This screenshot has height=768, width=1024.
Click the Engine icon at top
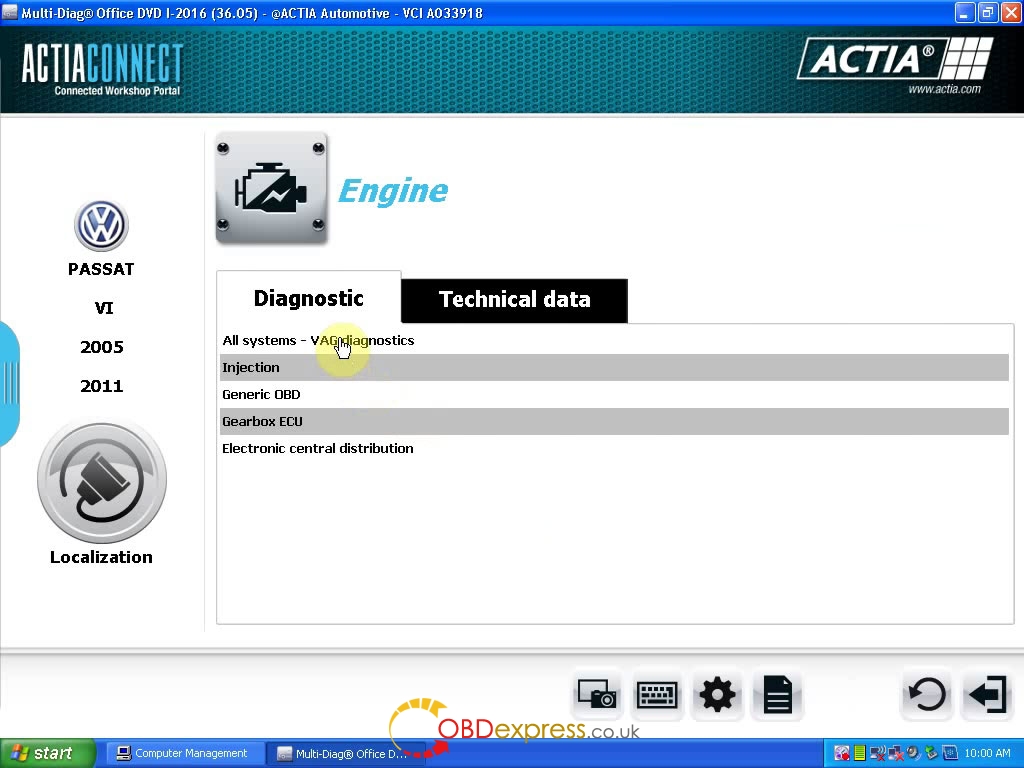[271, 189]
